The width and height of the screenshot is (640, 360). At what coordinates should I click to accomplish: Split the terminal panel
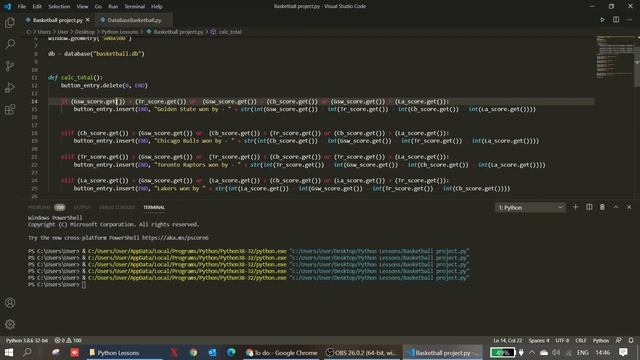click(x=589, y=207)
